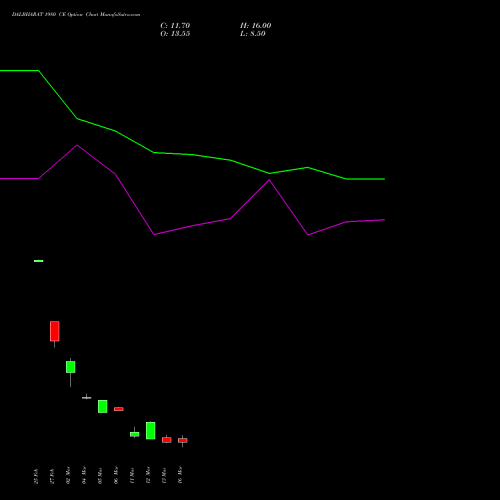The height and width of the screenshot is (500, 500).
Task: Click the open value 'O: 13.55'
Action: pyautogui.click(x=175, y=34)
